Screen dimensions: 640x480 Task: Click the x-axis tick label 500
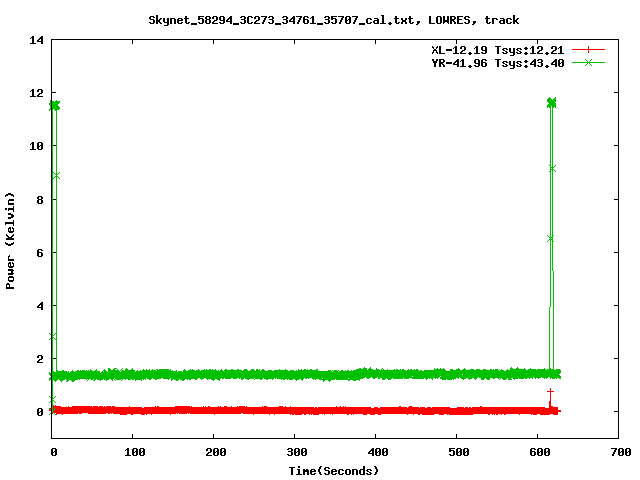[458, 452]
